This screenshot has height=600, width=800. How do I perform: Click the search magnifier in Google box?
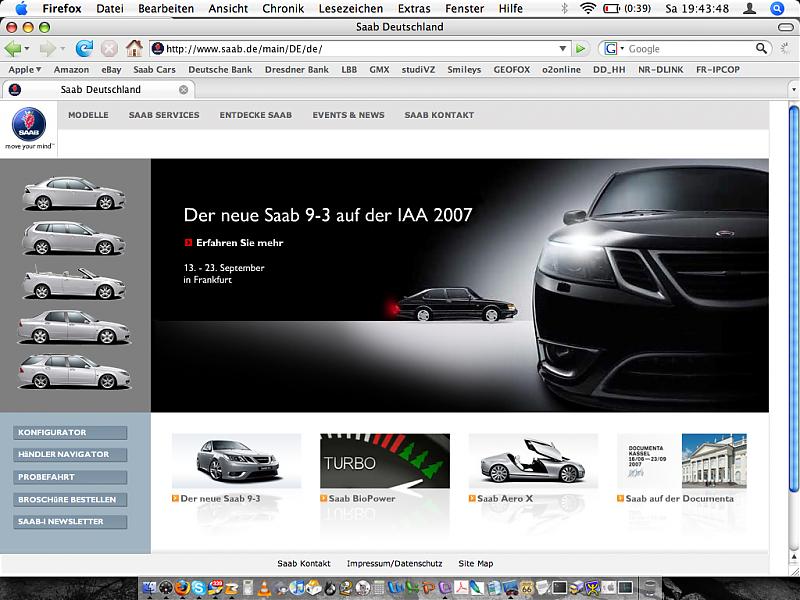tap(761, 48)
